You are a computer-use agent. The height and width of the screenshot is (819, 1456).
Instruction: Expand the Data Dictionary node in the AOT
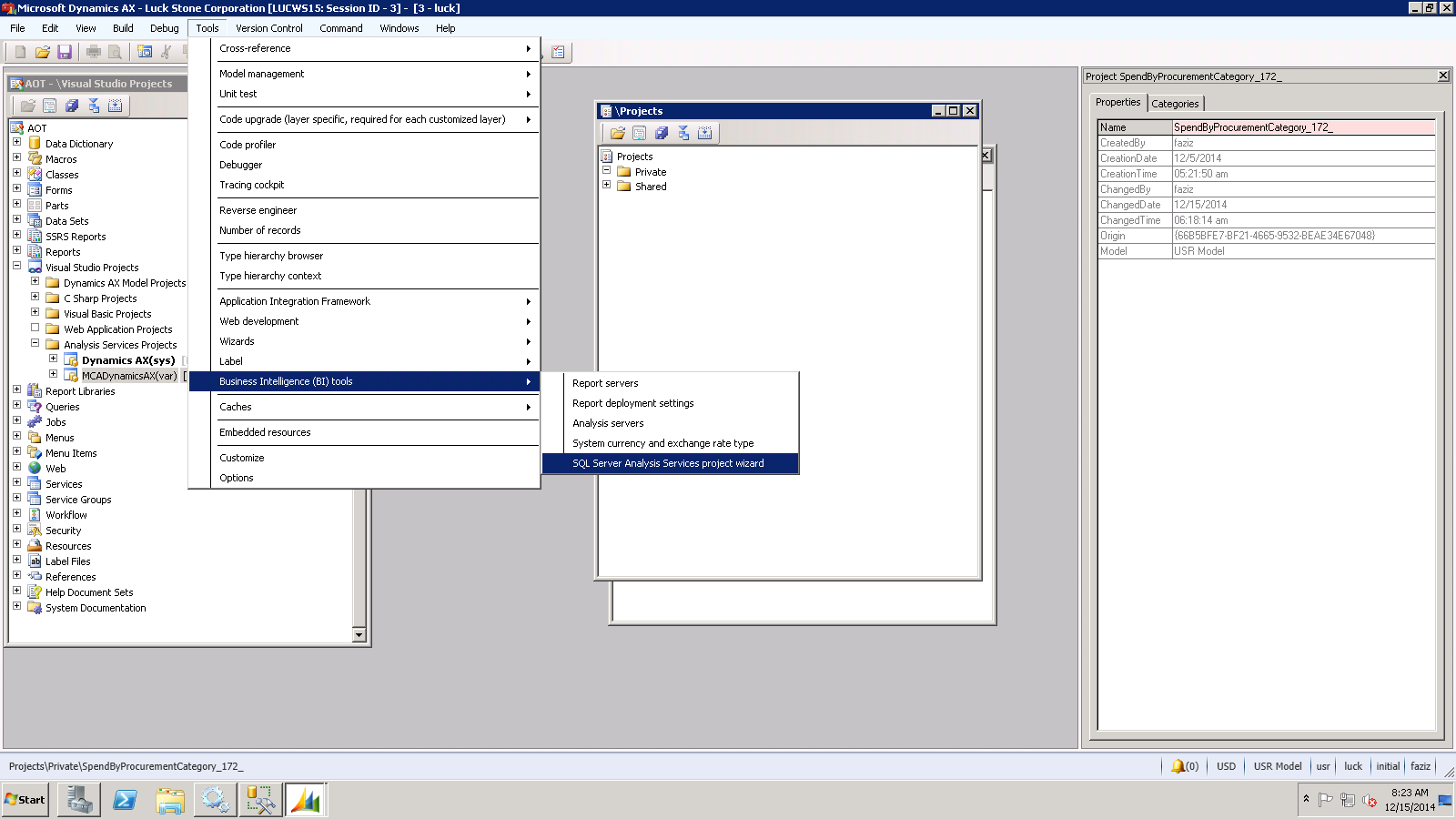tap(18, 143)
